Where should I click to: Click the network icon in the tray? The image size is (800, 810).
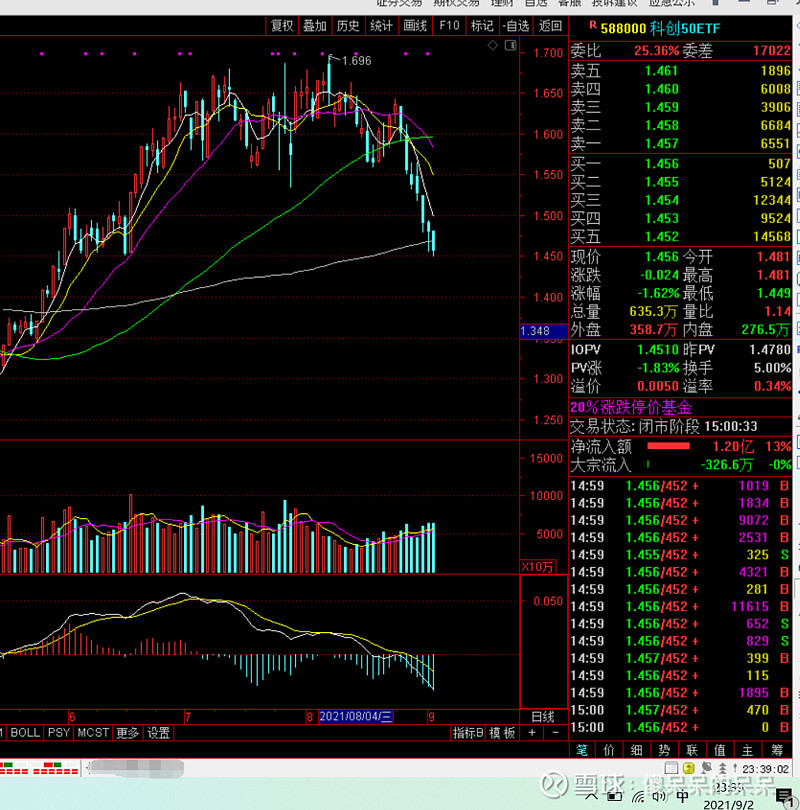(637, 798)
